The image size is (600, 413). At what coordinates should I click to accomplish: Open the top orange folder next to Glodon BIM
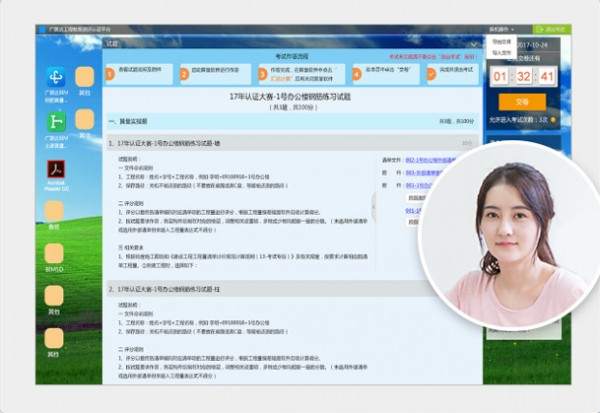[84, 77]
